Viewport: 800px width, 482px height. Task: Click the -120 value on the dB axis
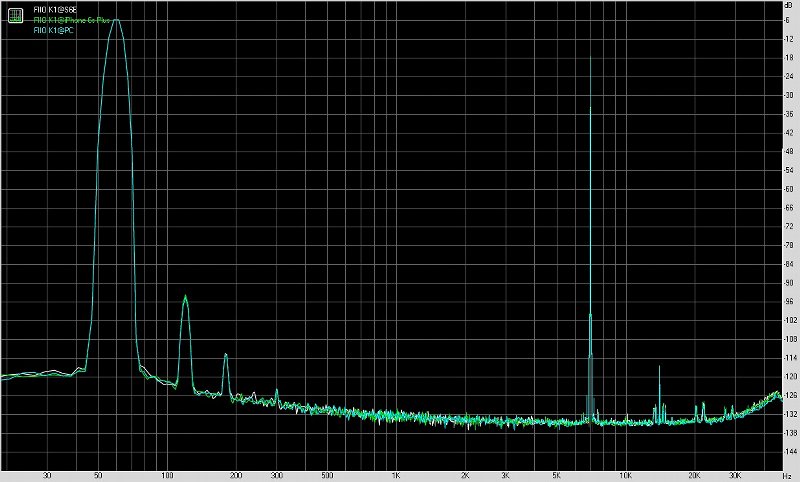[790, 376]
